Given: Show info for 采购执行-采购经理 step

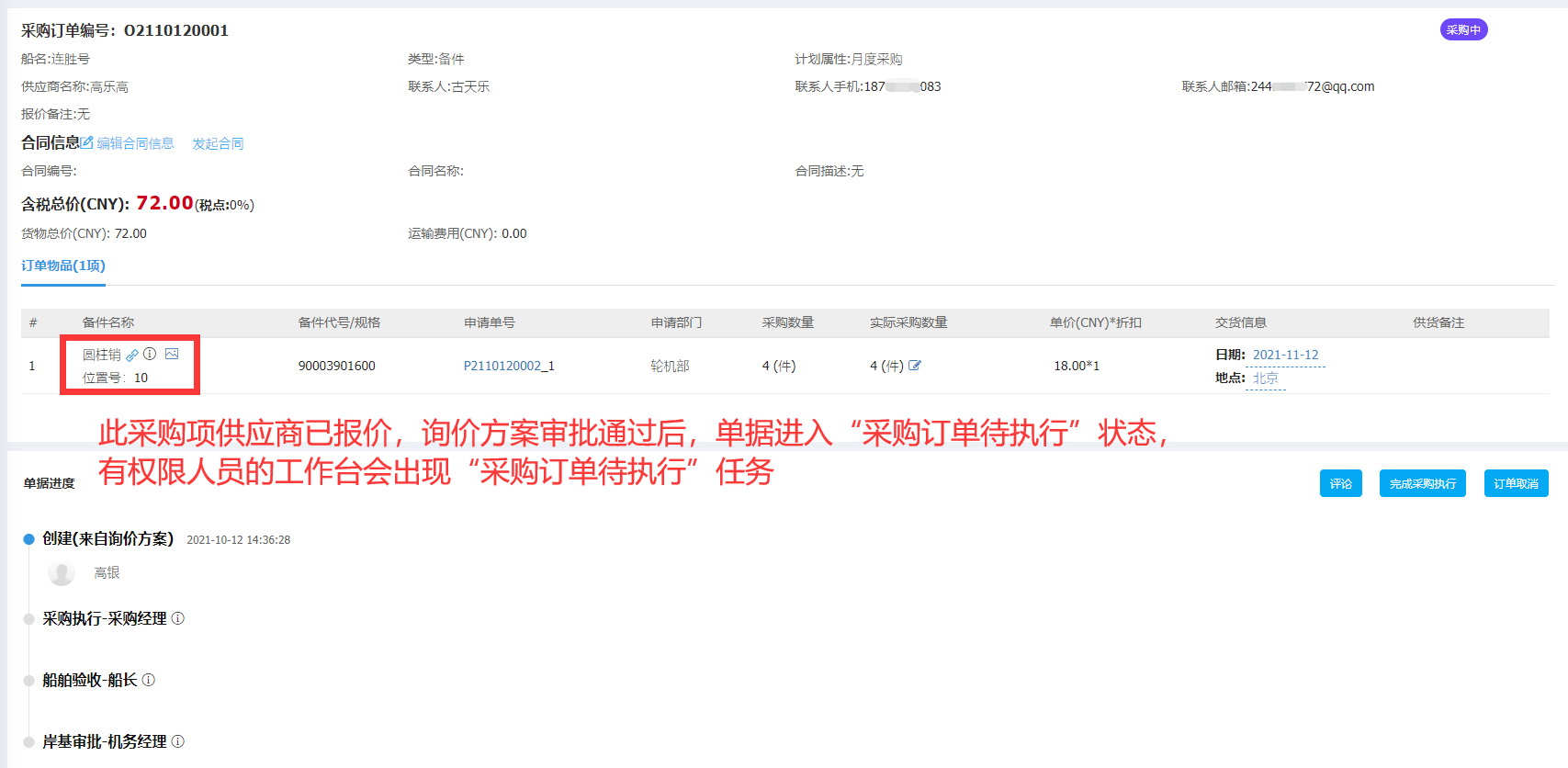Looking at the screenshot, I should click(x=178, y=618).
